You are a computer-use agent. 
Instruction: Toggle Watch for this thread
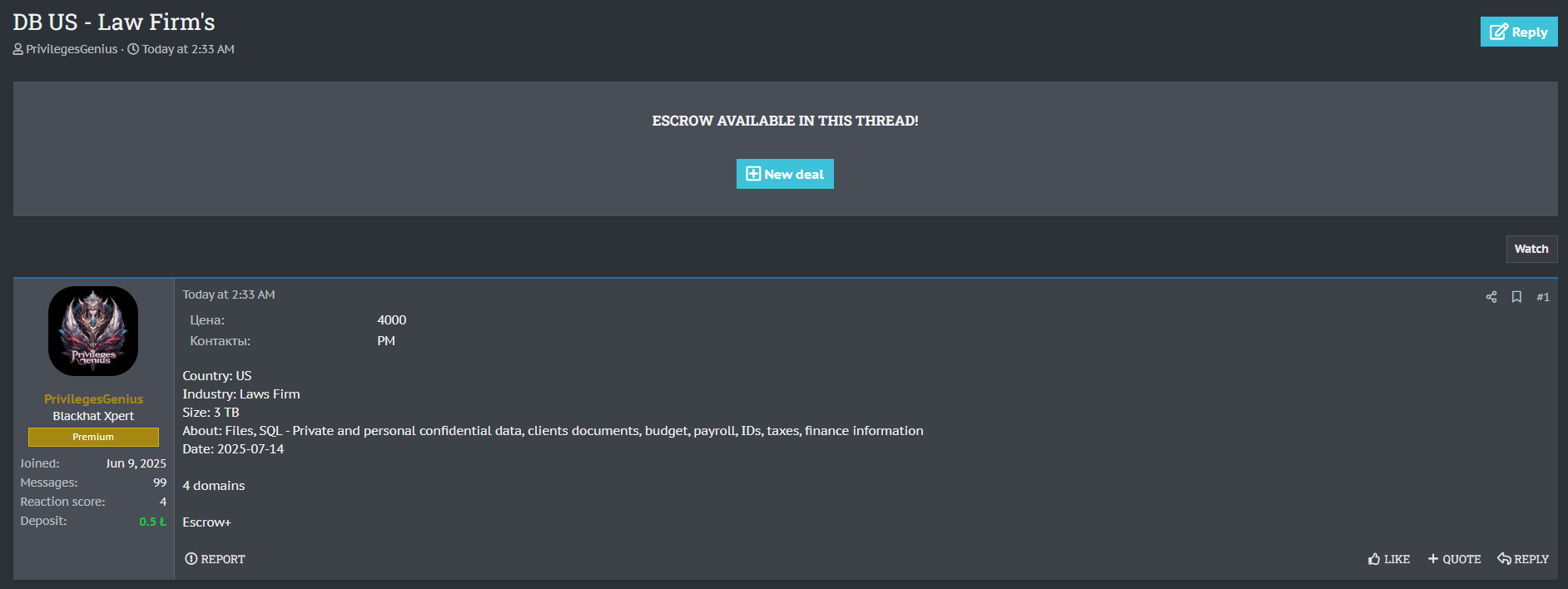pos(1531,249)
